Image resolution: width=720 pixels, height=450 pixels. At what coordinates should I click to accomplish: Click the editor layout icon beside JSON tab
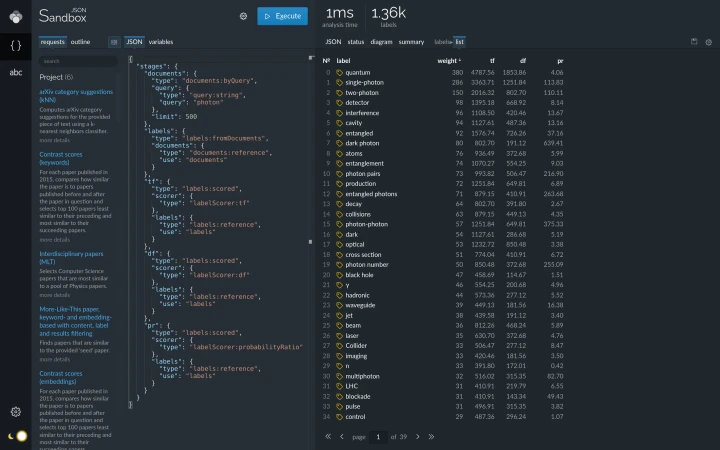[114, 42]
